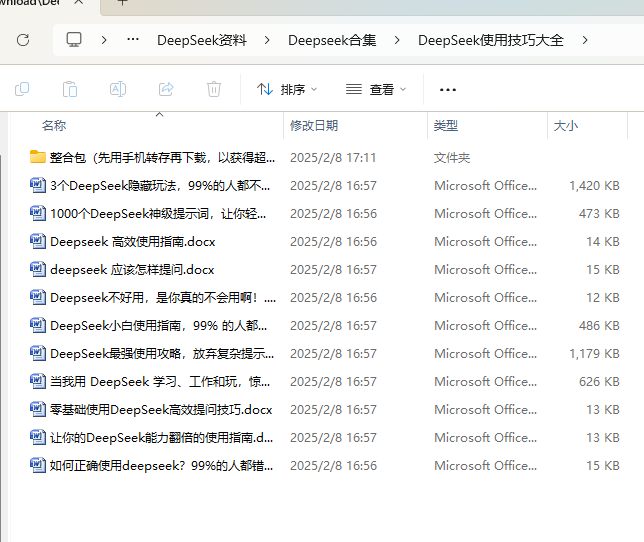Open the 排序 sort dropdown
Screen dimensions: 644x542
coord(287,89)
